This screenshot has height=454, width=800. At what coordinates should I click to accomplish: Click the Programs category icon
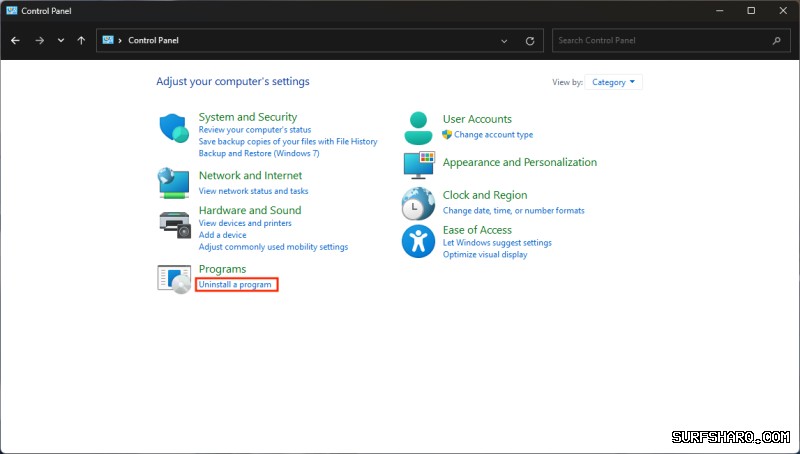point(174,279)
